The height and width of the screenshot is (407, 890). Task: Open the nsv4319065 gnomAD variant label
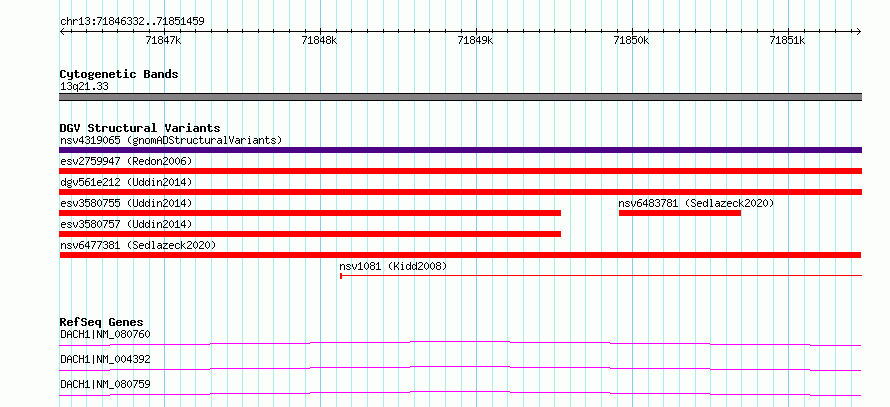171,140
